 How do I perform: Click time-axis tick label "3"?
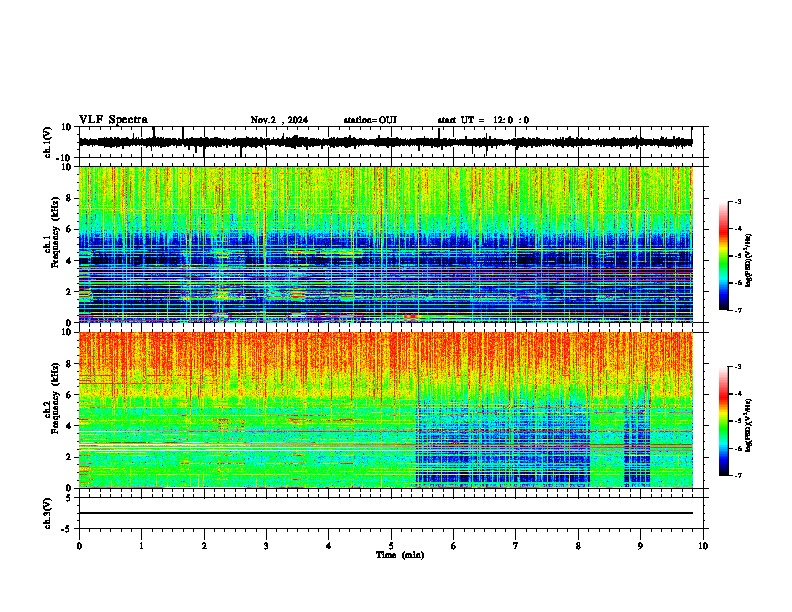[266, 546]
